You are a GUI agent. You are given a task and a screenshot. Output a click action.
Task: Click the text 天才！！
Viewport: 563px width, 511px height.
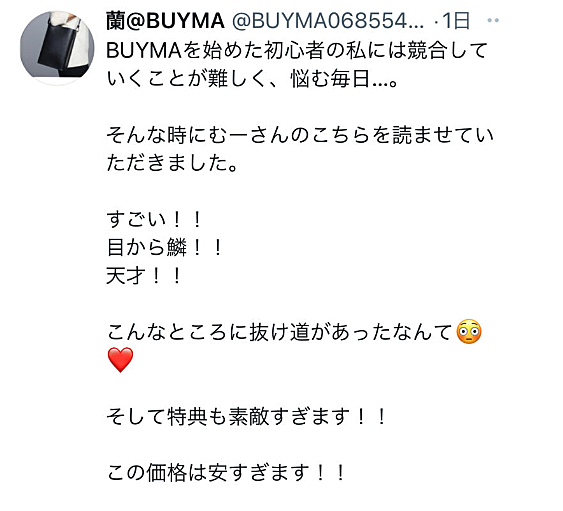143,276
